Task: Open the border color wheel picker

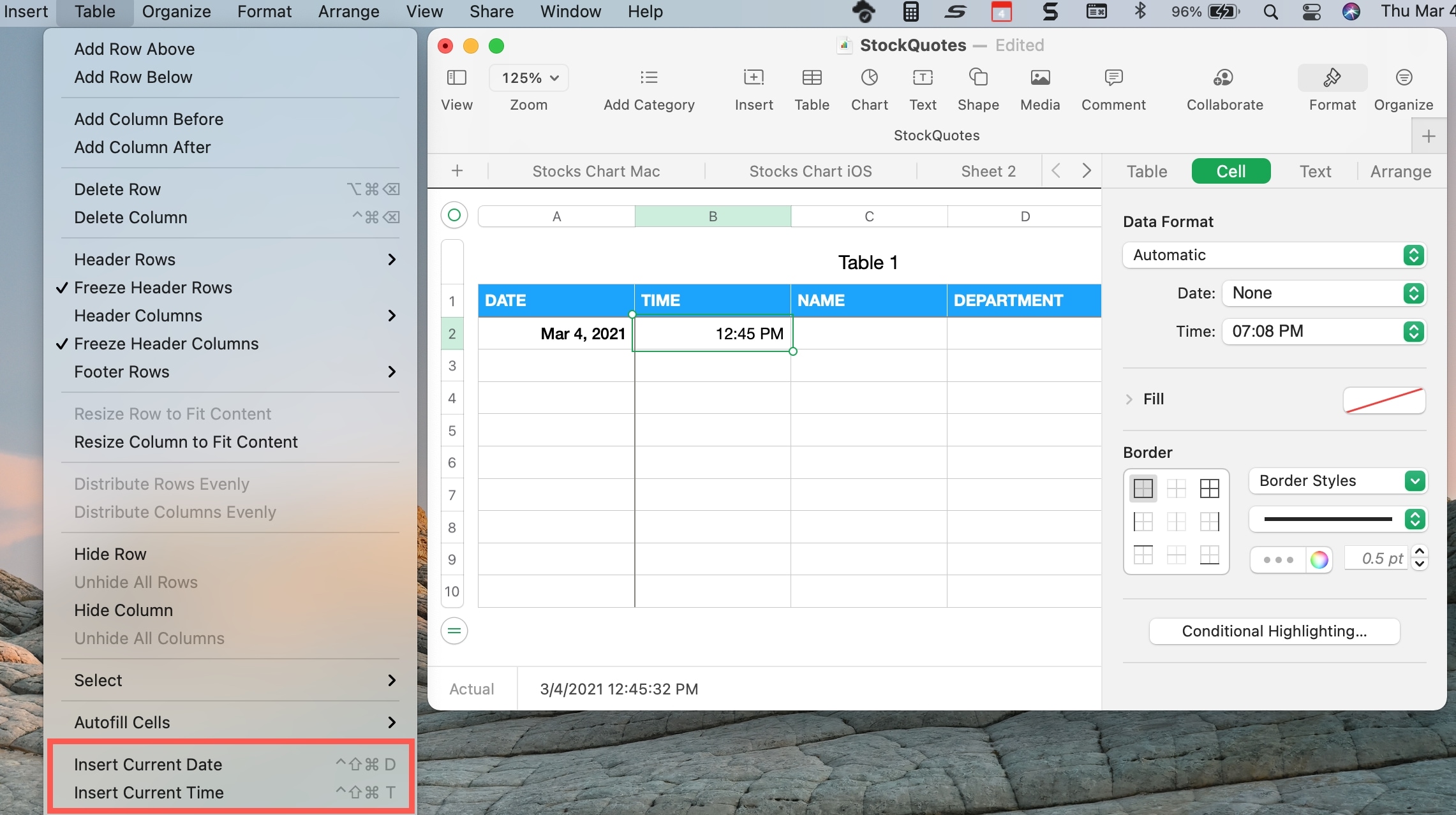Action: click(x=1319, y=560)
